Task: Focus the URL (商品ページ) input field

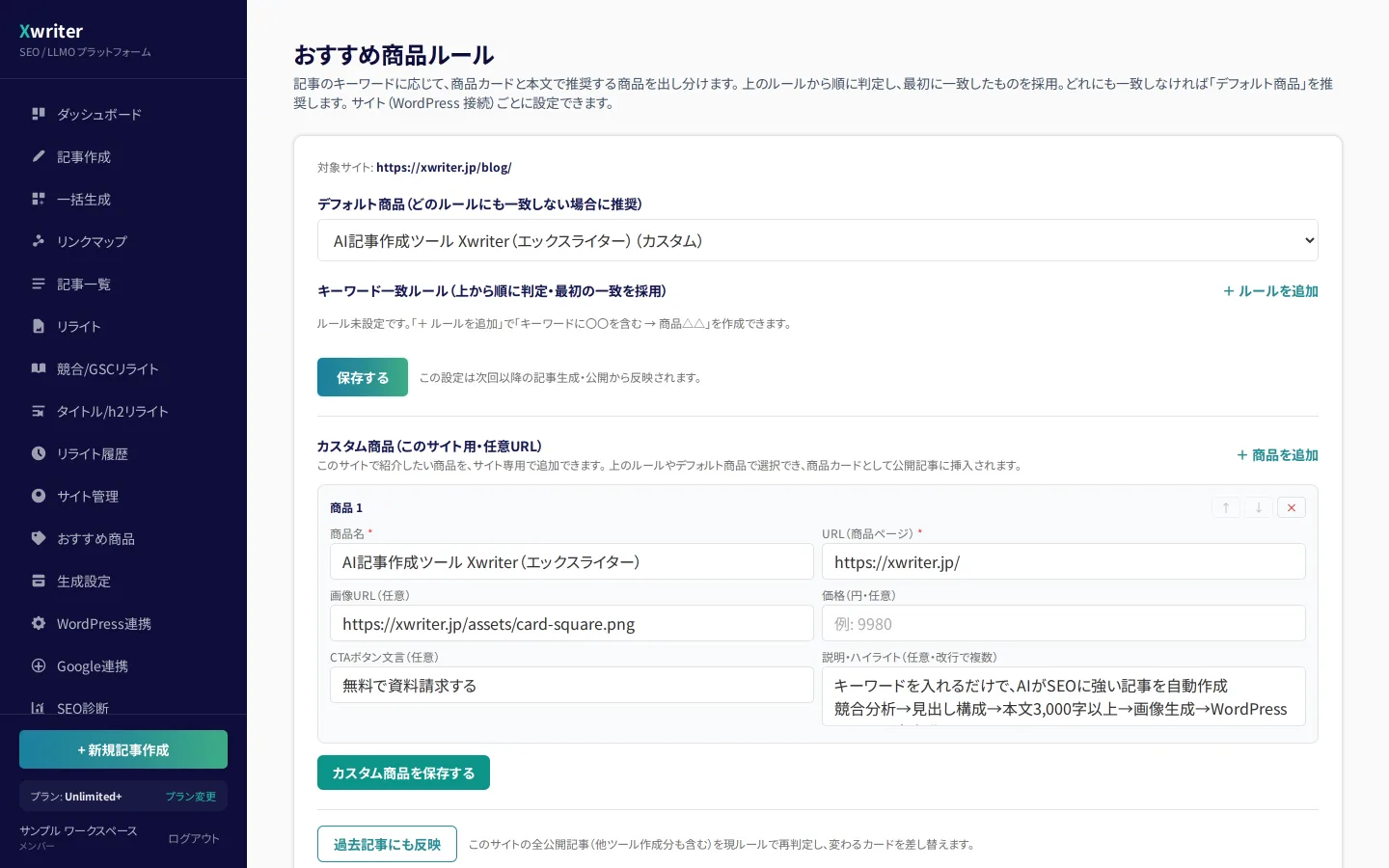Action: (1064, 561)
